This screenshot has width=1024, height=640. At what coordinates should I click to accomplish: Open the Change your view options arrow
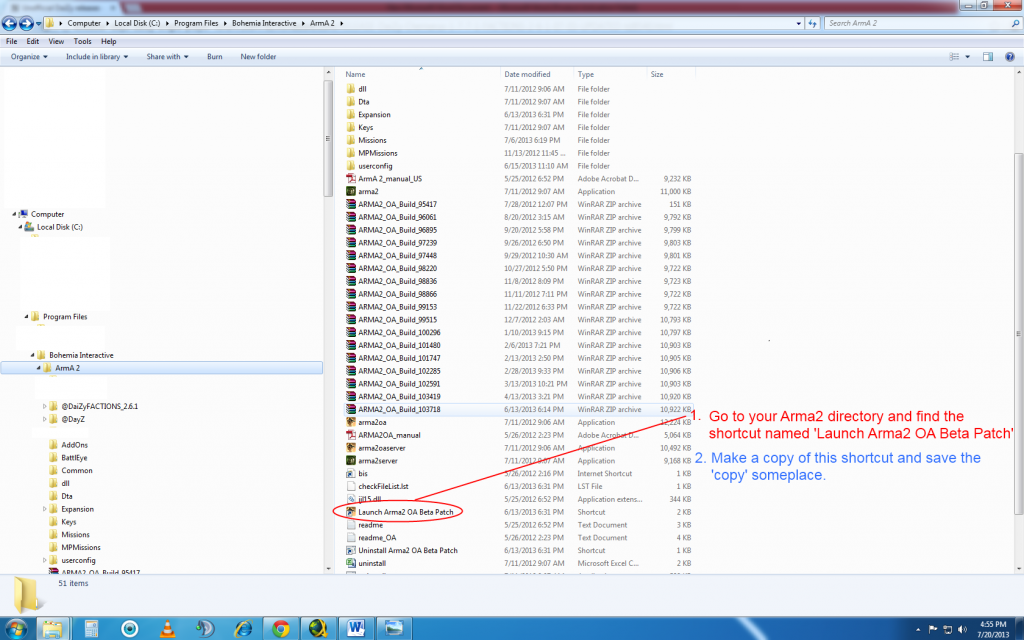click(967, 56)
